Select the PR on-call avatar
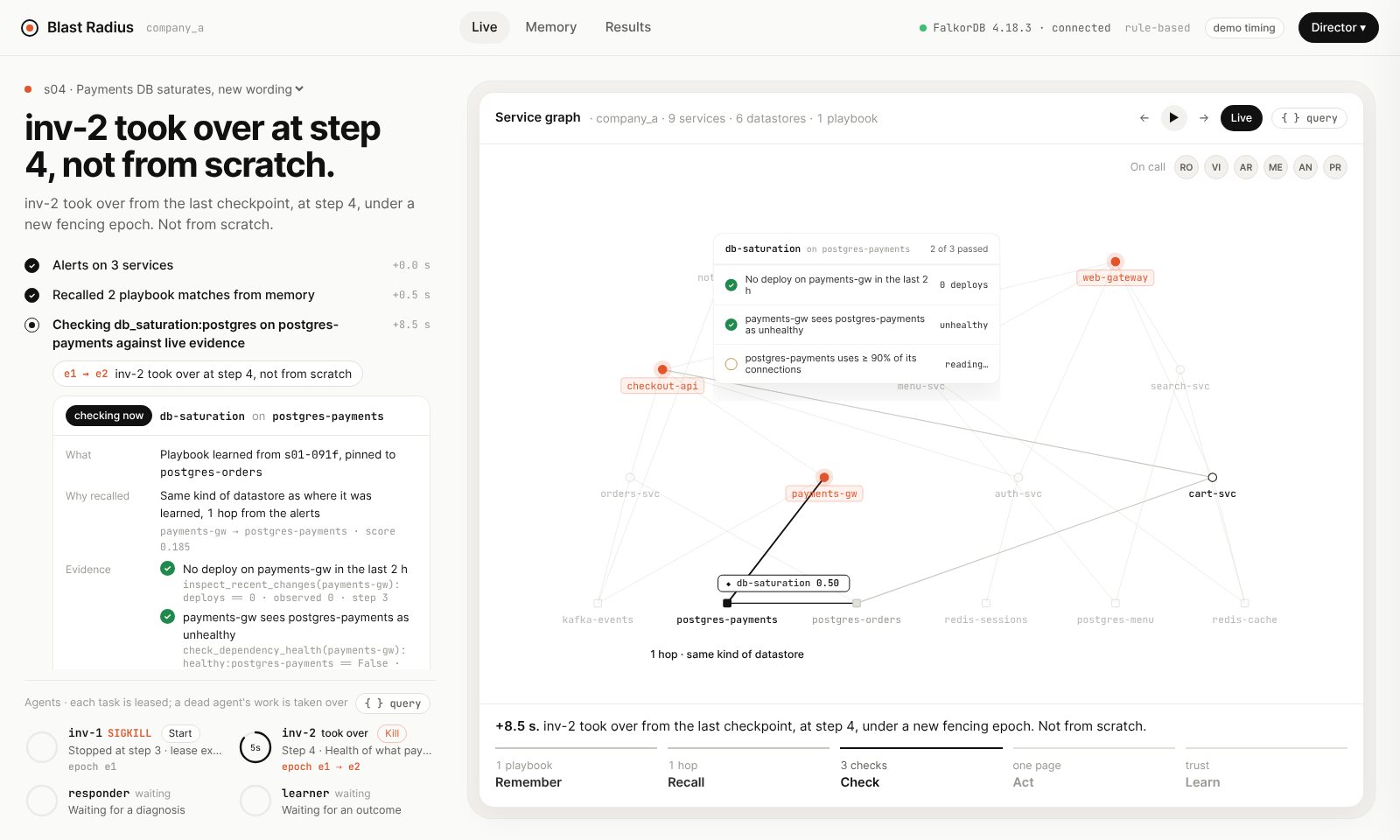Image resolution: width=1400 pixels, height=840 pixels. tap(1335, 167)
